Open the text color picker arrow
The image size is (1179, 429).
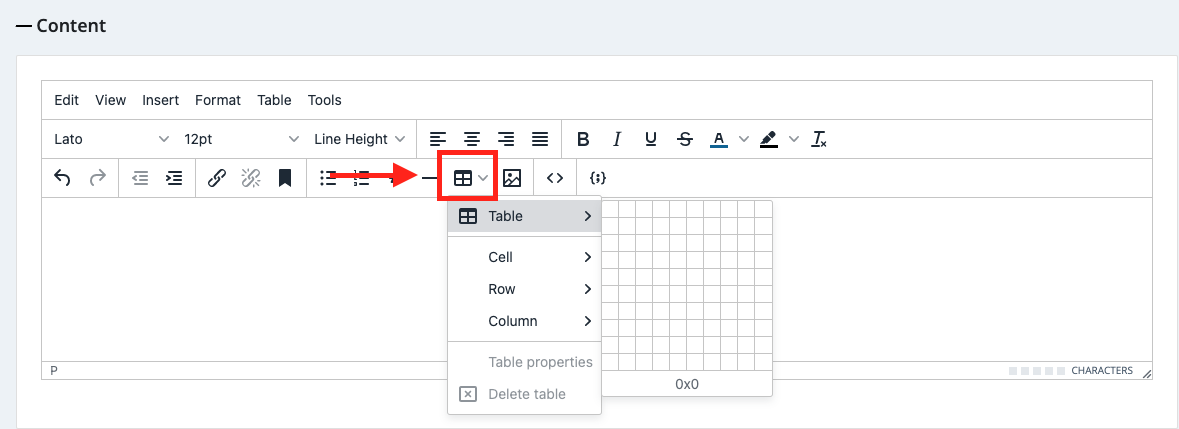click(743, 139)
